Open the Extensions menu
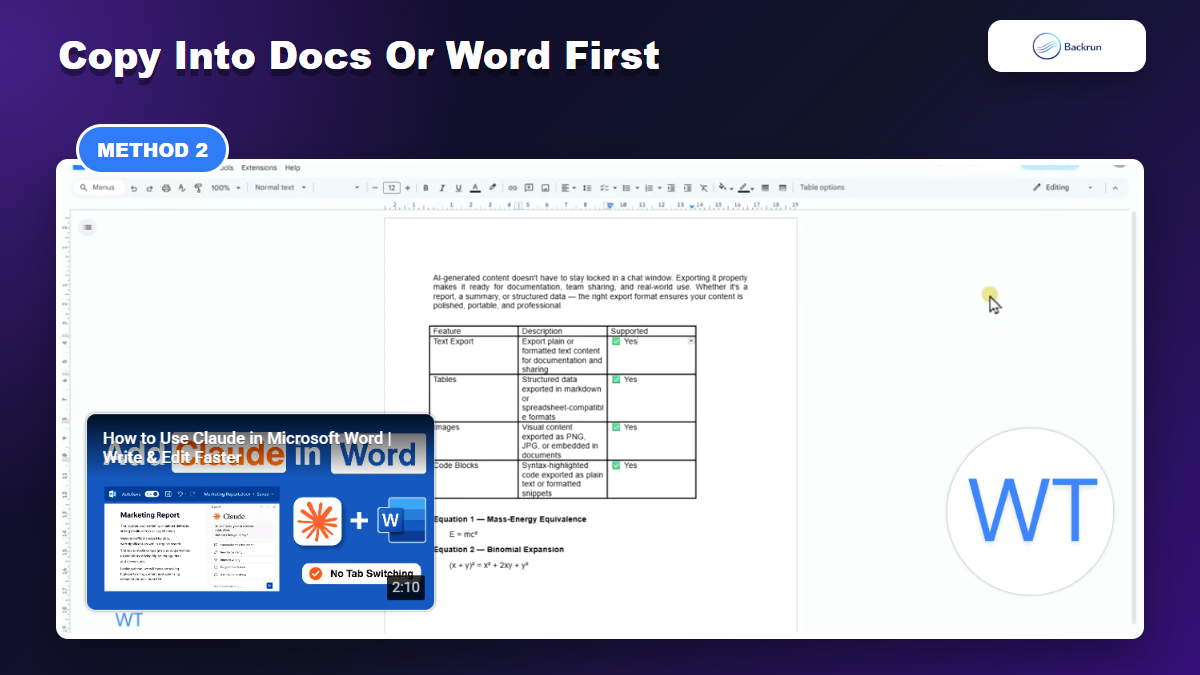1200x675 pixels. click(259, 168)
